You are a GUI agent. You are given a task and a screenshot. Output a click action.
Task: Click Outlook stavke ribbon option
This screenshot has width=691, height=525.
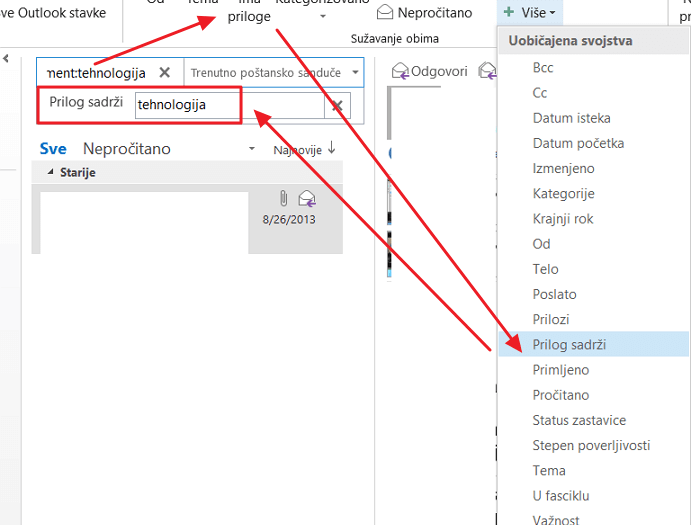pos(53,12)
